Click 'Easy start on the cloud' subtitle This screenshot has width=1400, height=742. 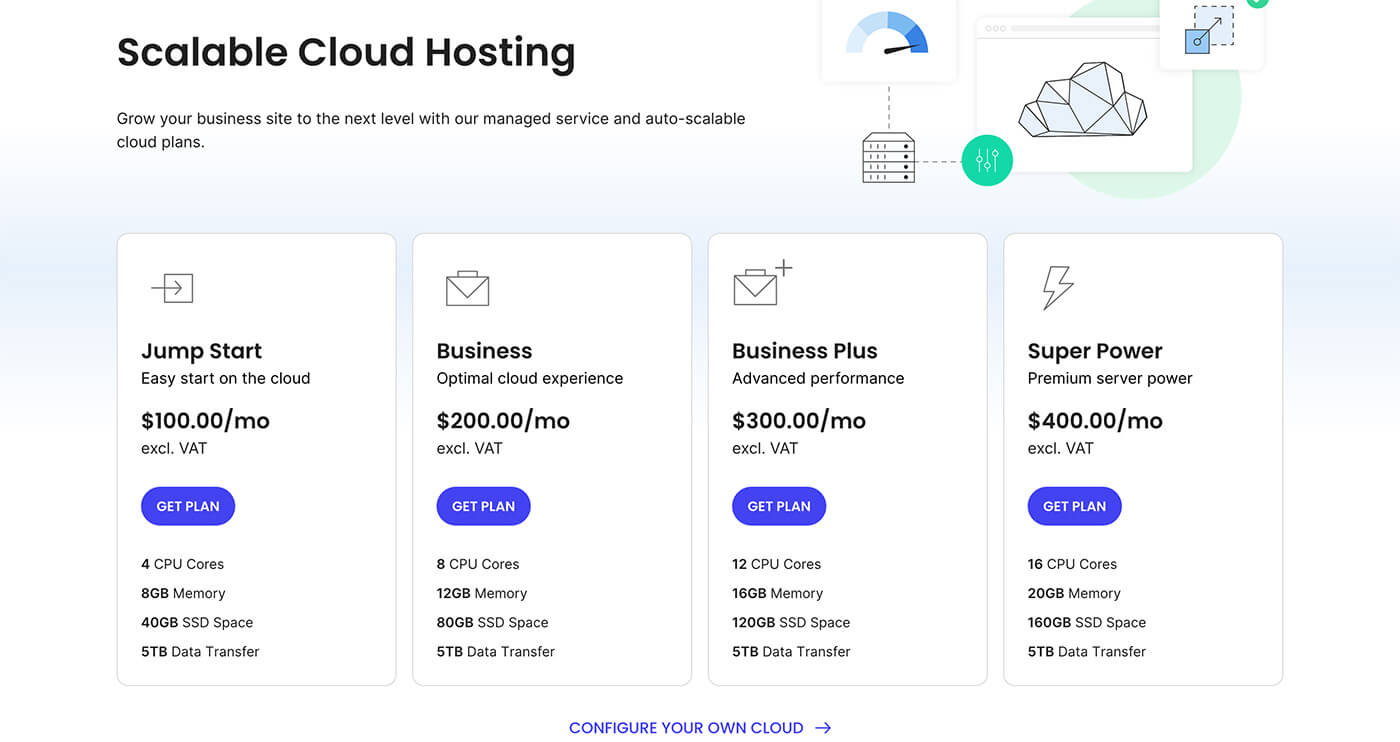226,378
